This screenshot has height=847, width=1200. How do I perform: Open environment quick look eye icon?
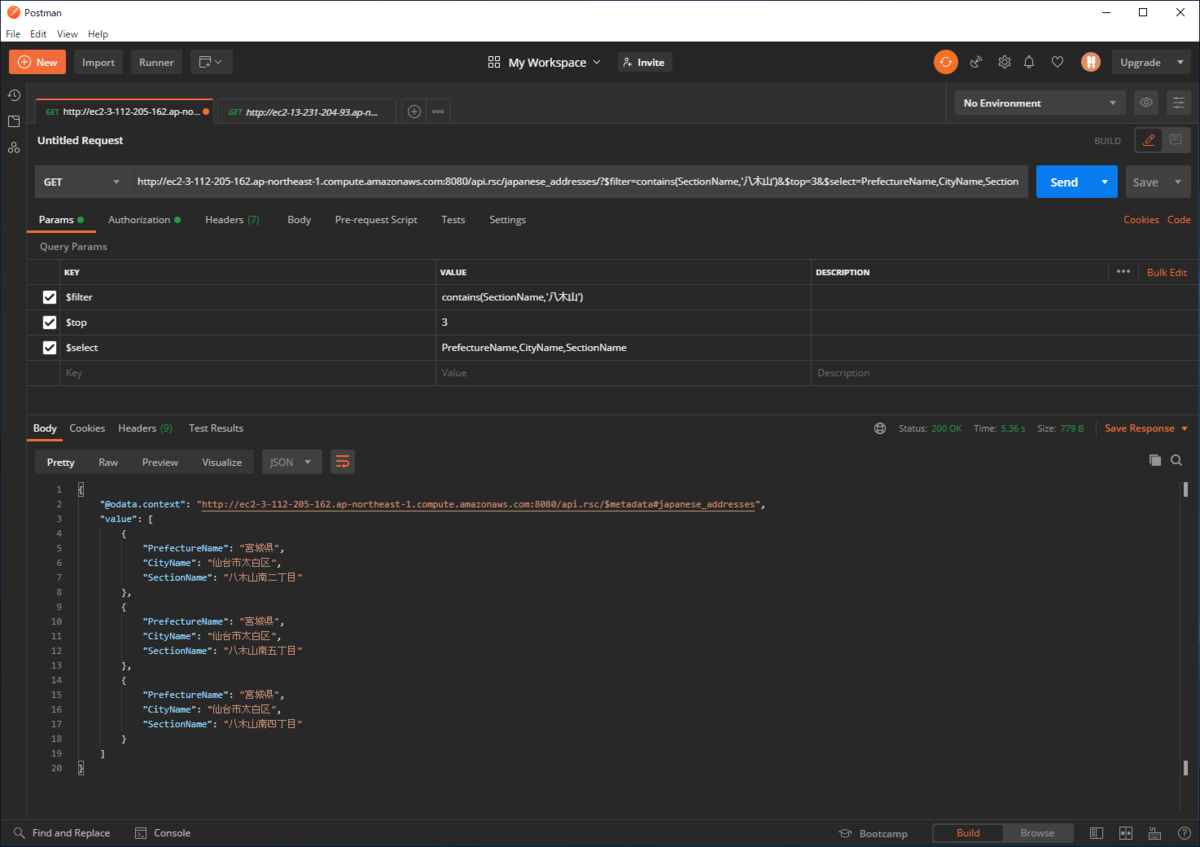coord(1146,102)
